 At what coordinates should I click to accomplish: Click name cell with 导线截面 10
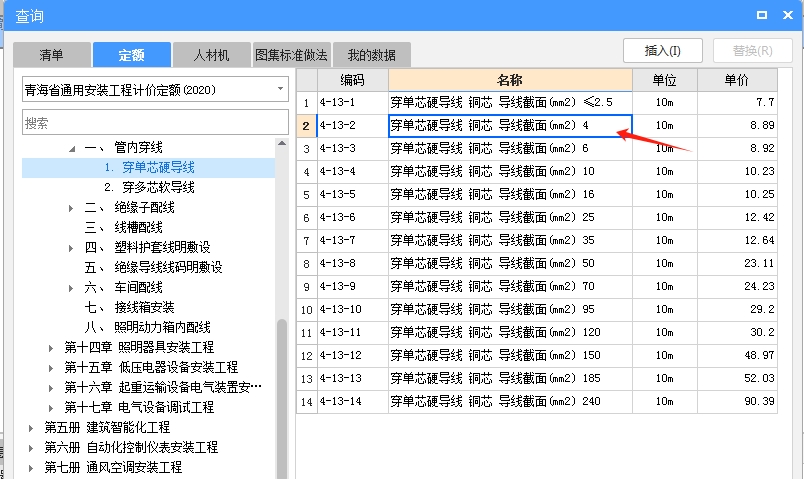(510, 172)
